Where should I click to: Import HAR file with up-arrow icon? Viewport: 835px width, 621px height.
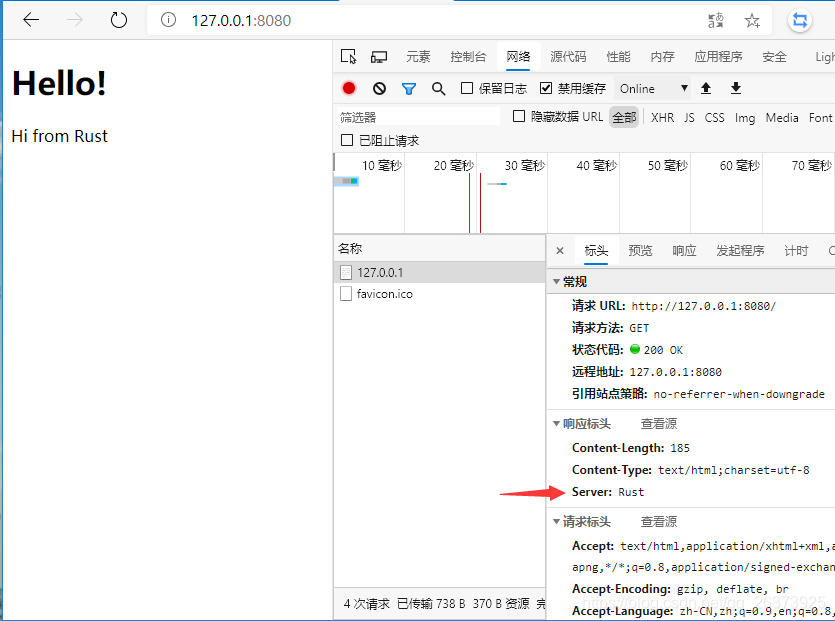coord(707,88)
